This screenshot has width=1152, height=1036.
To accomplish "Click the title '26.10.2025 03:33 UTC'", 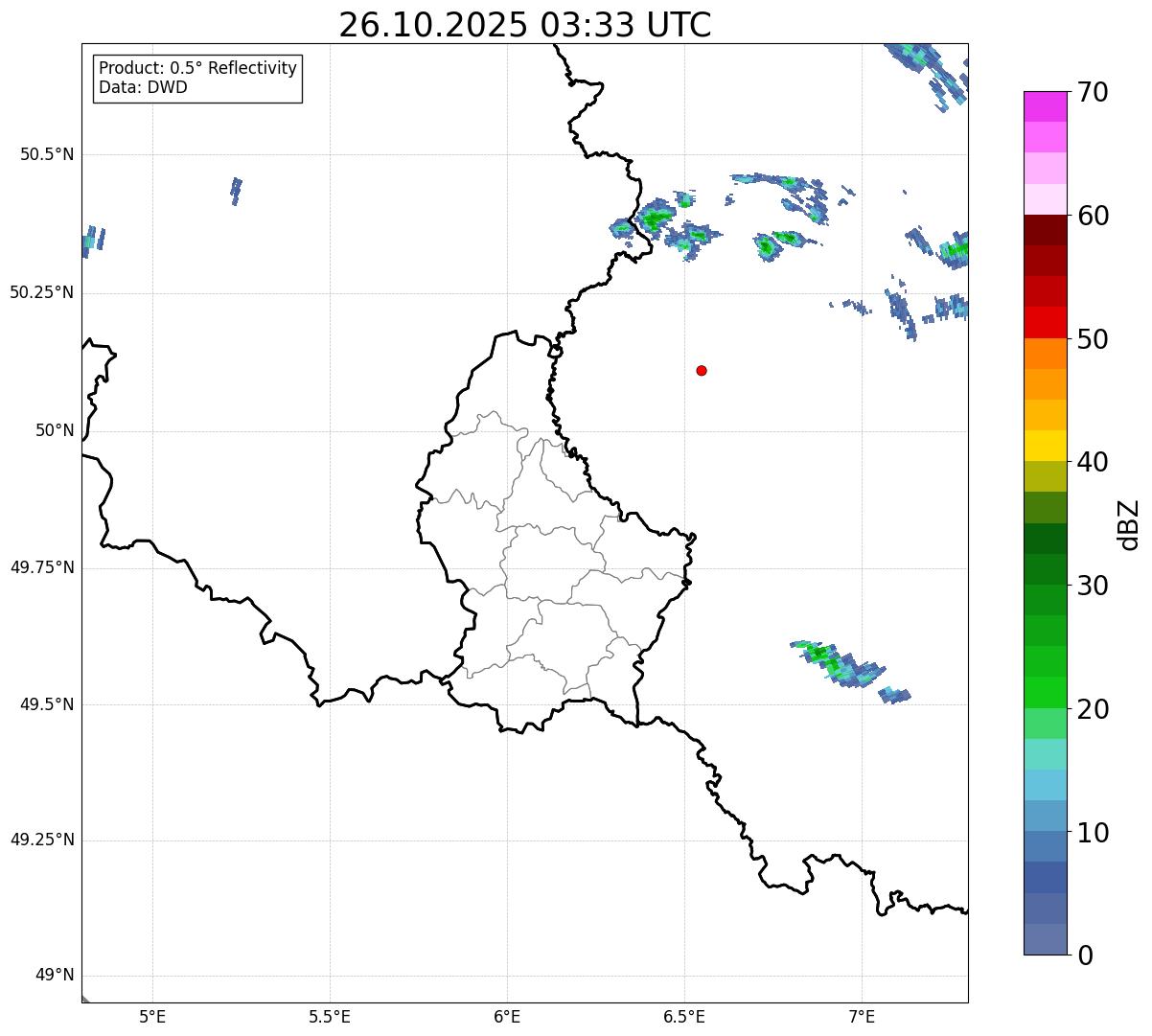I will pyautogui.click(x=525, y=25).
